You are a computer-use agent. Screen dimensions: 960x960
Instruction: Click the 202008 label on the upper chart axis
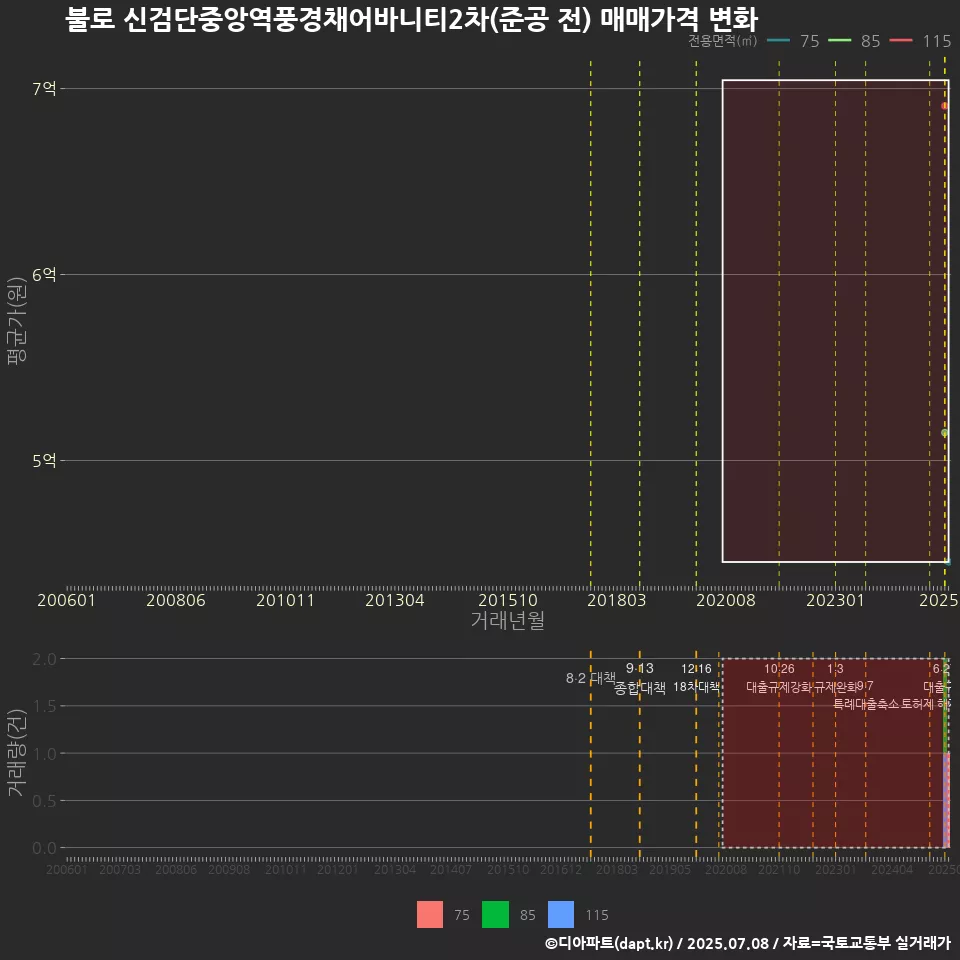[726, 600]
